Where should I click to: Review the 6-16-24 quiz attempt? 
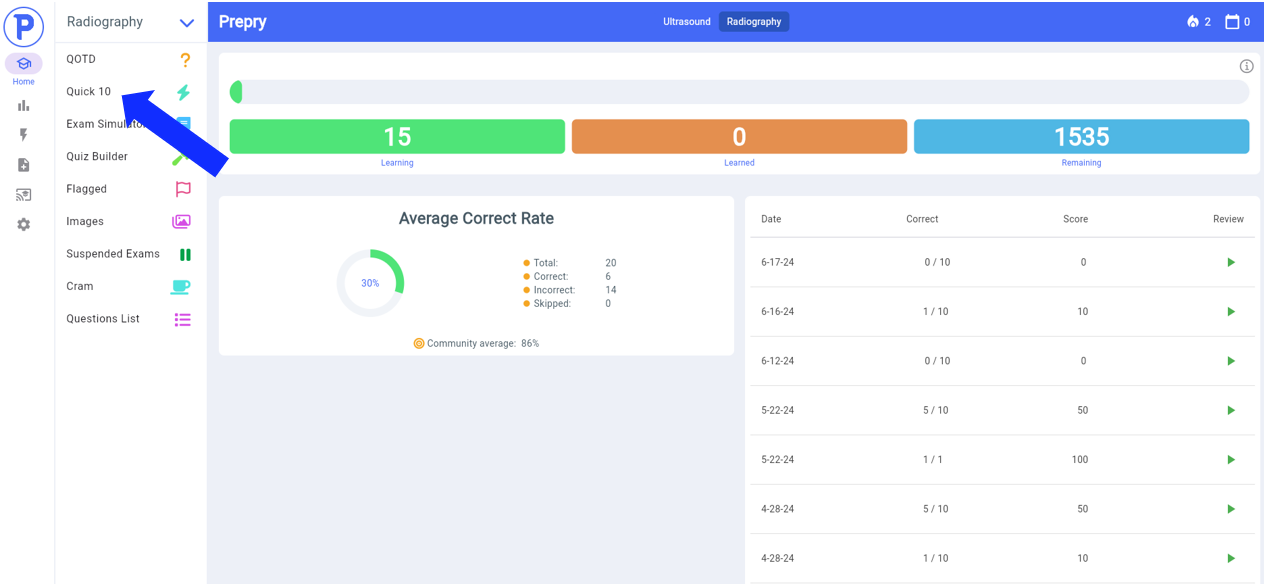[x=1231, y=312]
